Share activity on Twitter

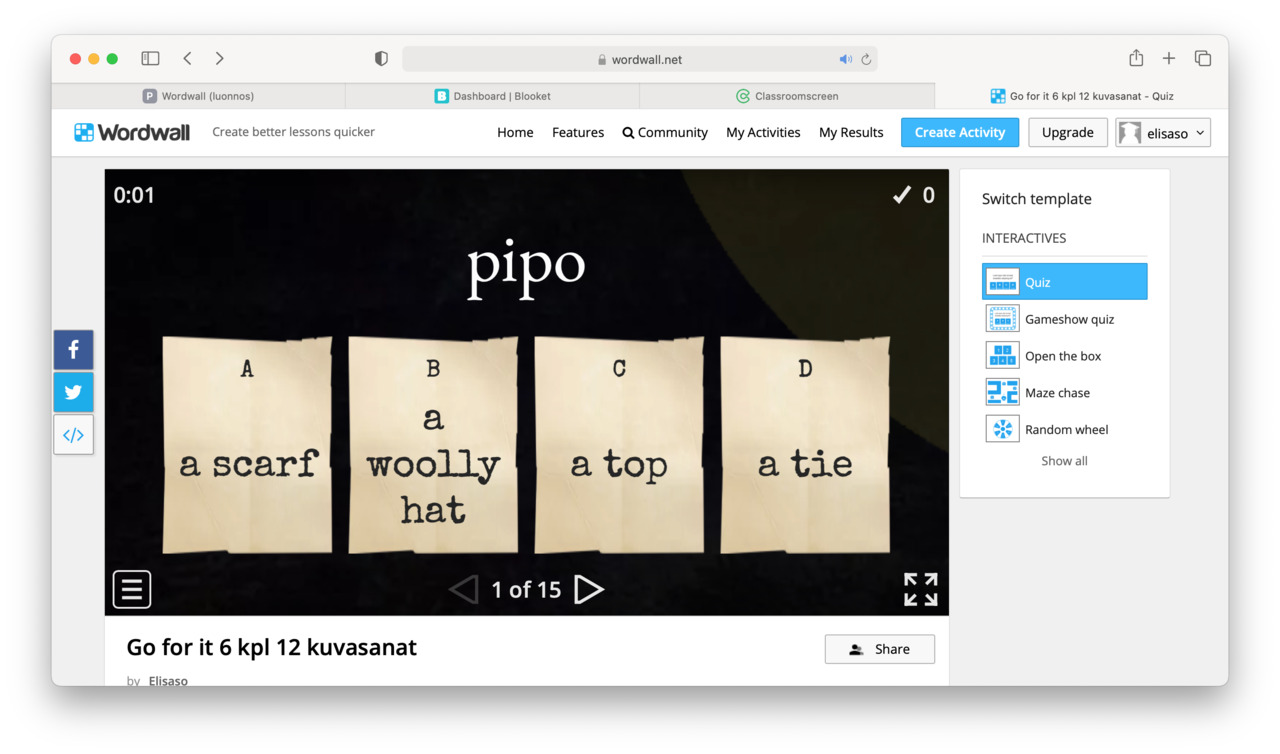[x=73, y=392]
